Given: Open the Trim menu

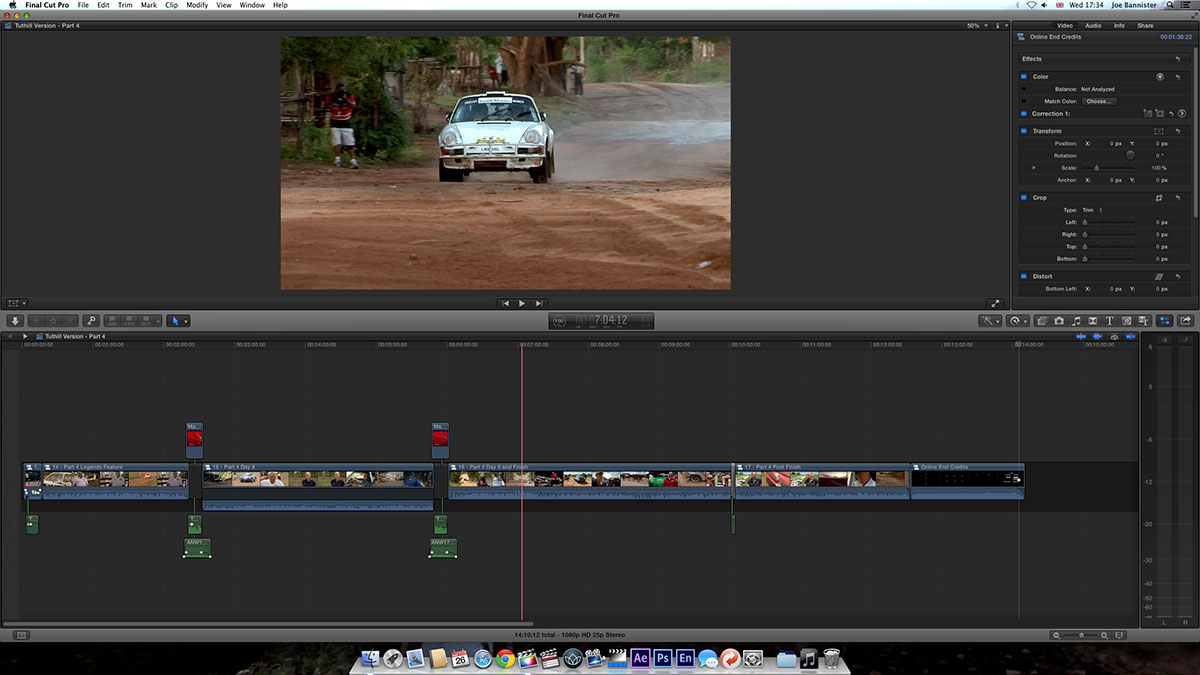Looking at the screenshot, I should pyautogui.click(x=125, y=5).
